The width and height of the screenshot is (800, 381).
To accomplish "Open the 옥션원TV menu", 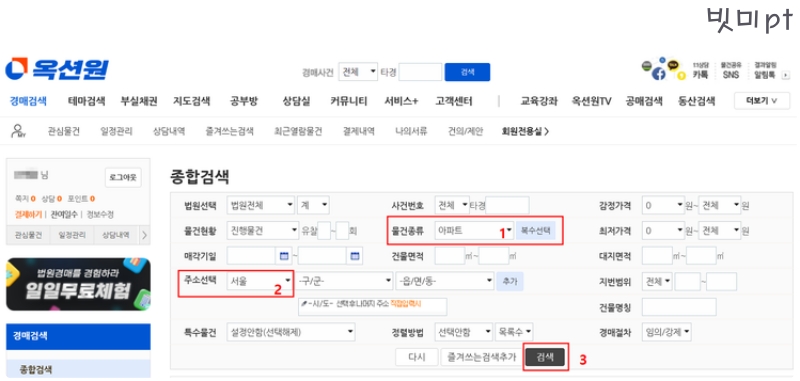I will tap(591, 101).
